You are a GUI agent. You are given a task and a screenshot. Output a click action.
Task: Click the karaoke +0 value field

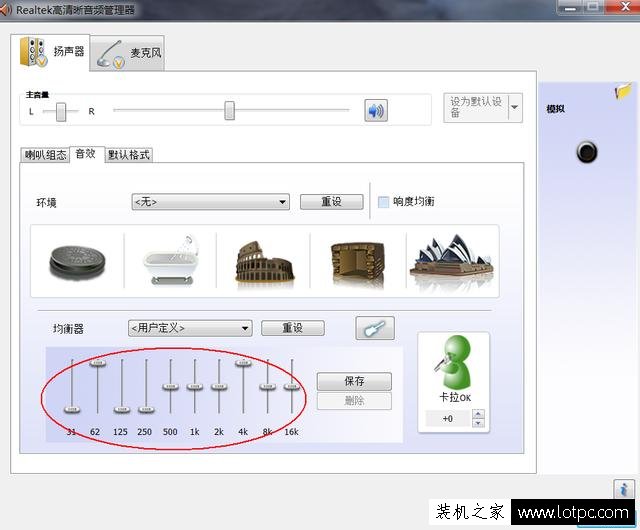click(448, 419)
